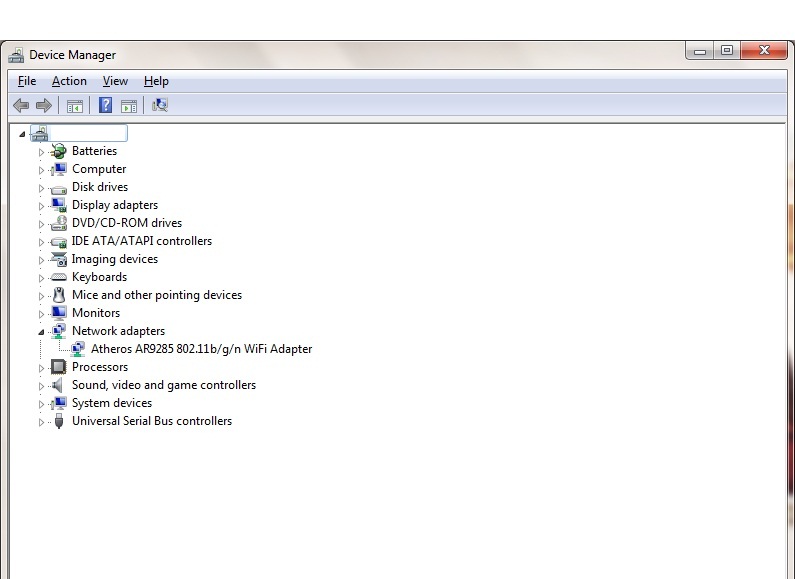The height and width of the screenshot is (579, 795).
Task: Click the Show/Hide Console Tree toolbar icon
Action: (75, 106)
